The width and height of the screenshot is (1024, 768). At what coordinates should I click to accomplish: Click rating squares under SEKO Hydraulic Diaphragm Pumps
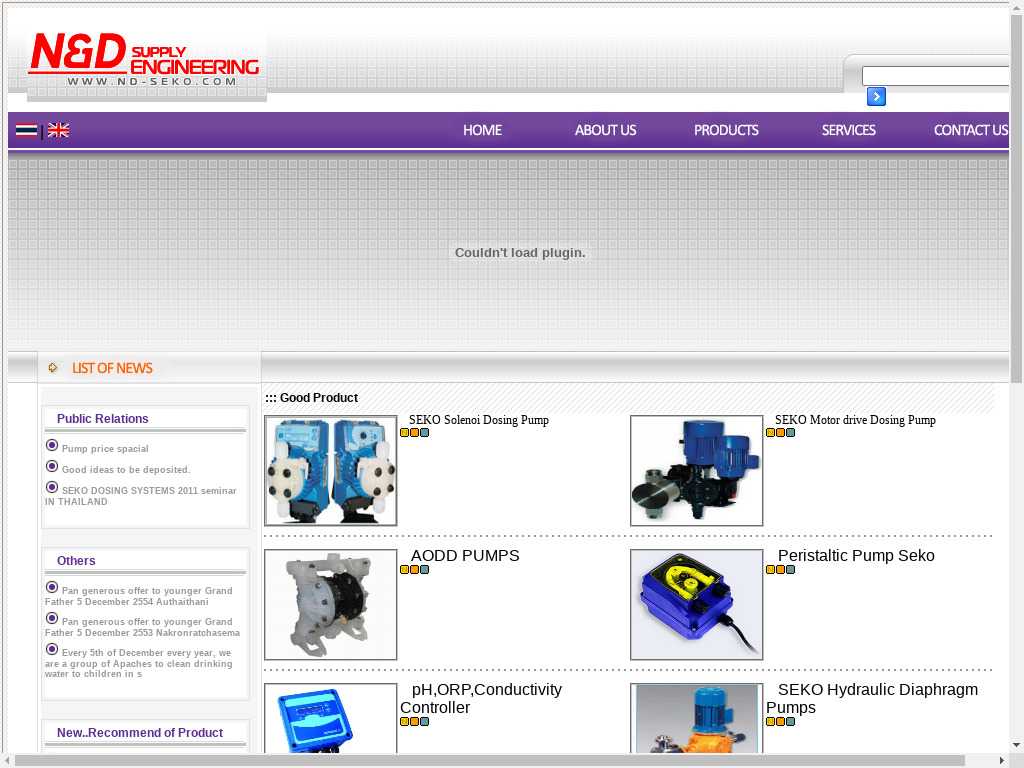pos(780,722)
